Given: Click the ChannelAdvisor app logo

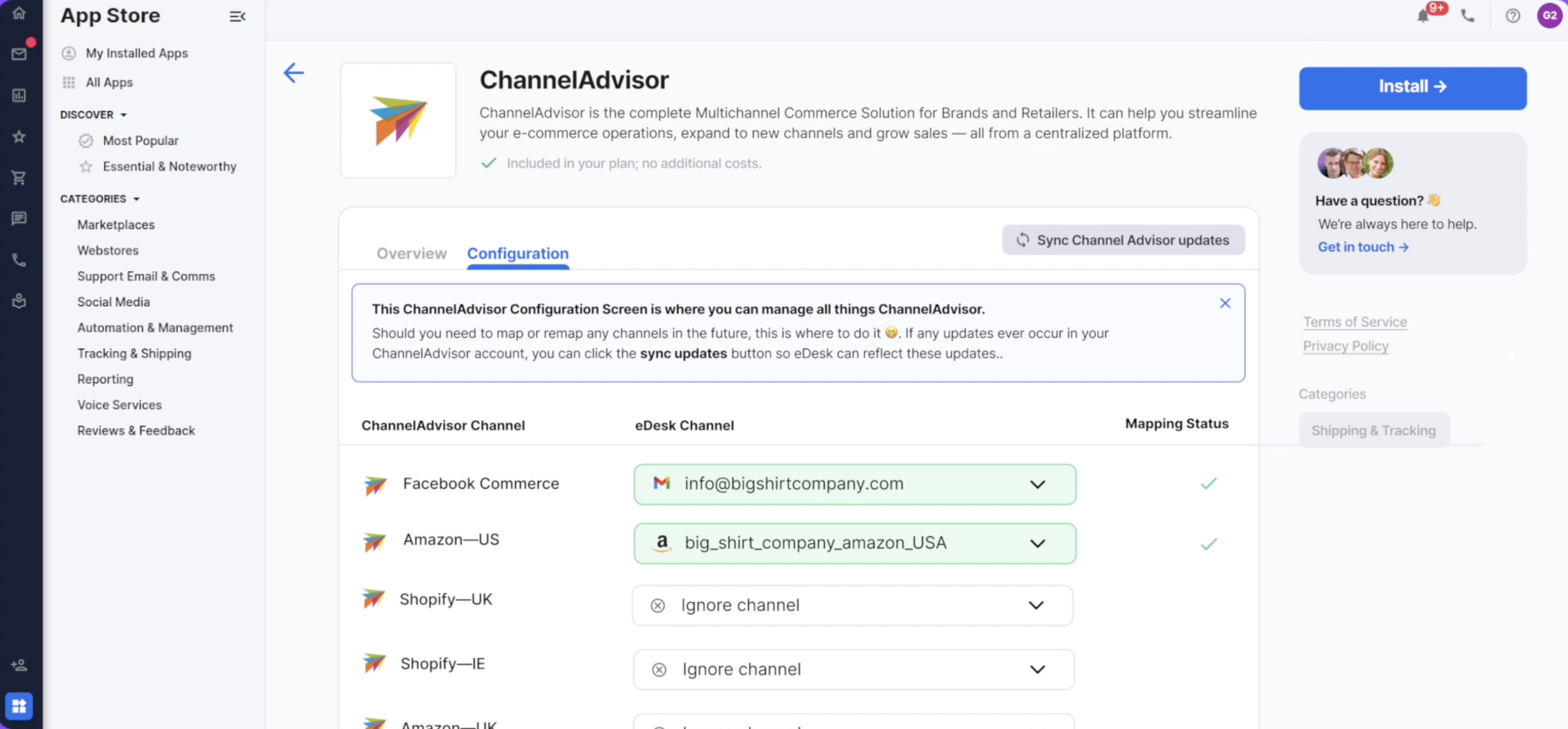Looking at the screenshot, I should pos(398,120).
